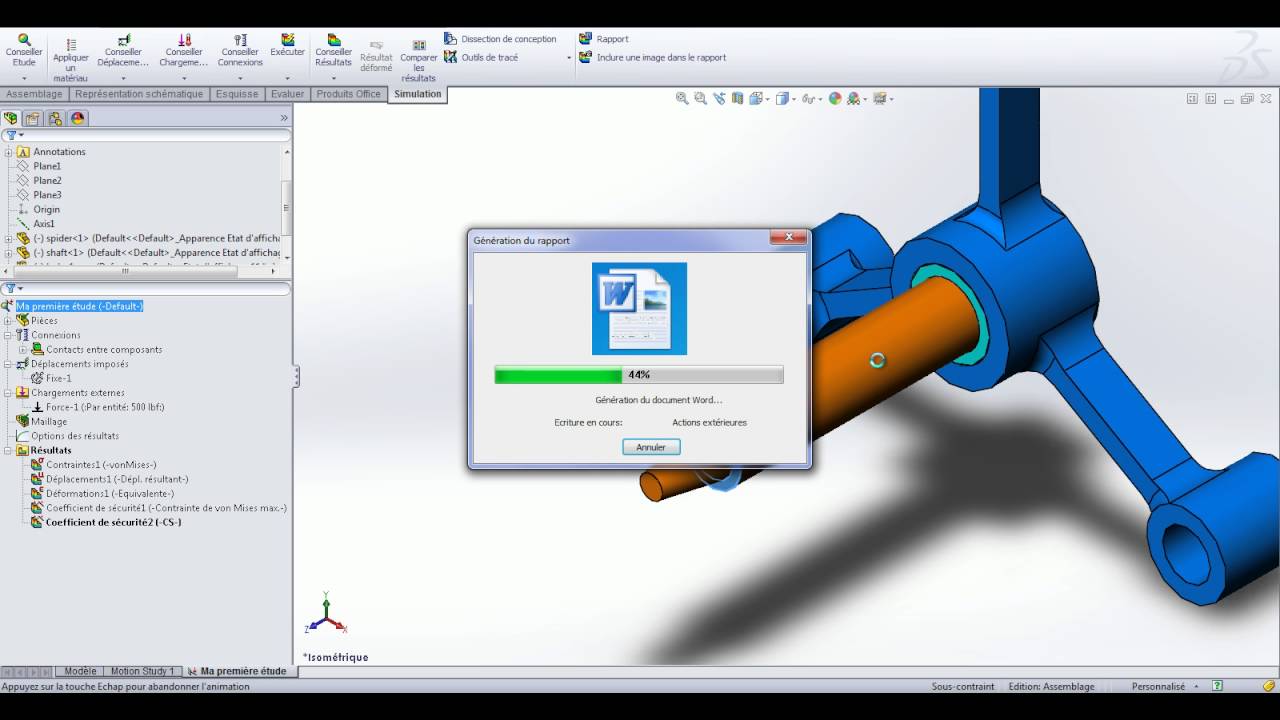Generate report with Rapport

click(604, 39)
